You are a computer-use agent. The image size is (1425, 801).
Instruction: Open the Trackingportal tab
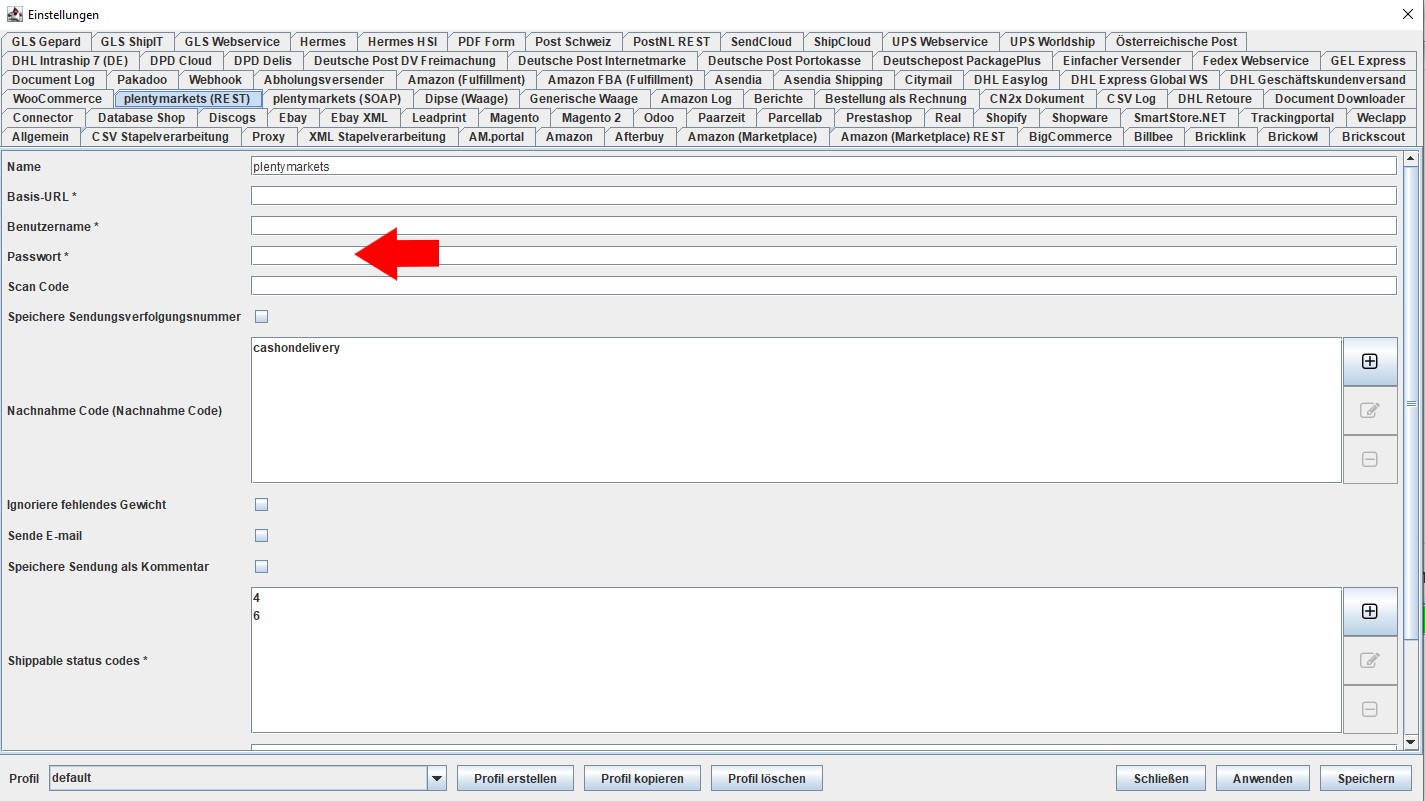(1292, 118)
